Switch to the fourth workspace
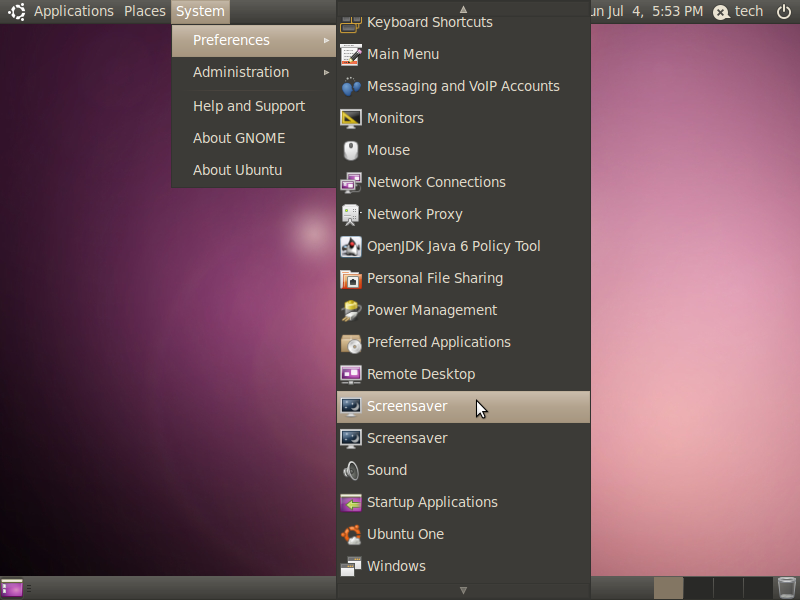This screenshot has height=600, width=800. click(758, 588)
